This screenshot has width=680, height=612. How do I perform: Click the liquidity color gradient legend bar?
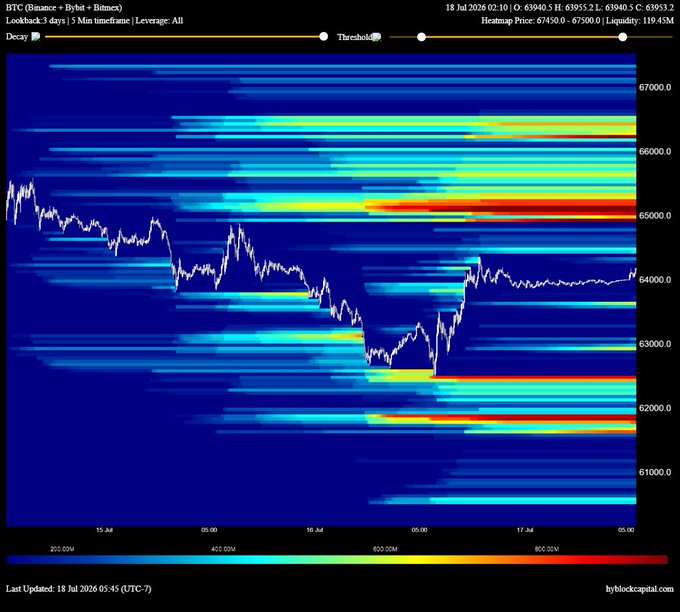337,560
